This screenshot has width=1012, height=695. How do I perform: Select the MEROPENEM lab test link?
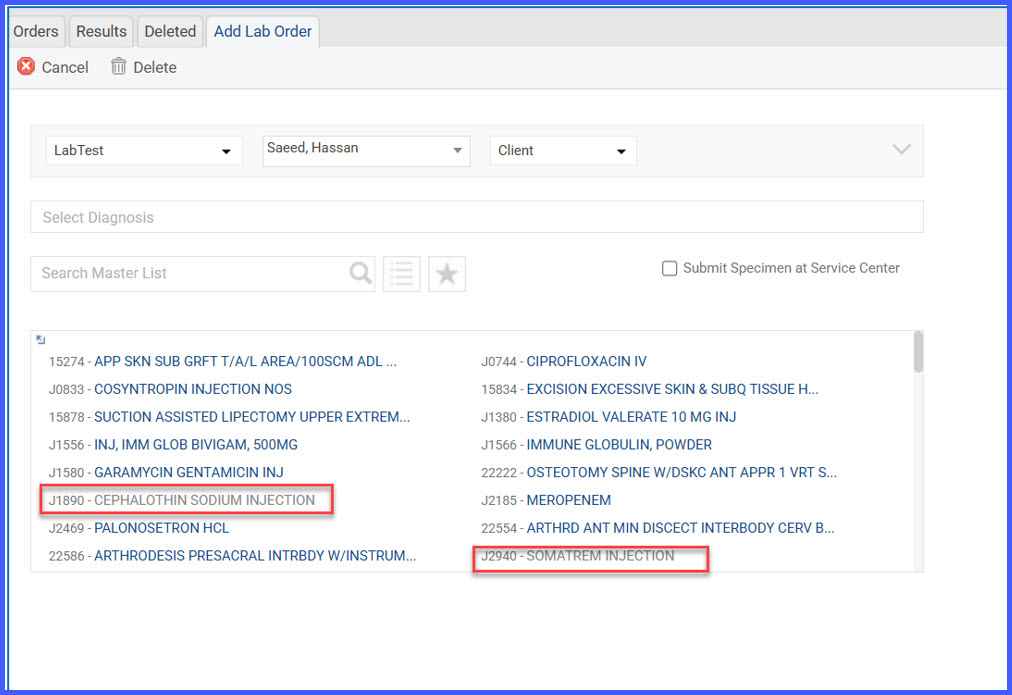coord(569,500)
